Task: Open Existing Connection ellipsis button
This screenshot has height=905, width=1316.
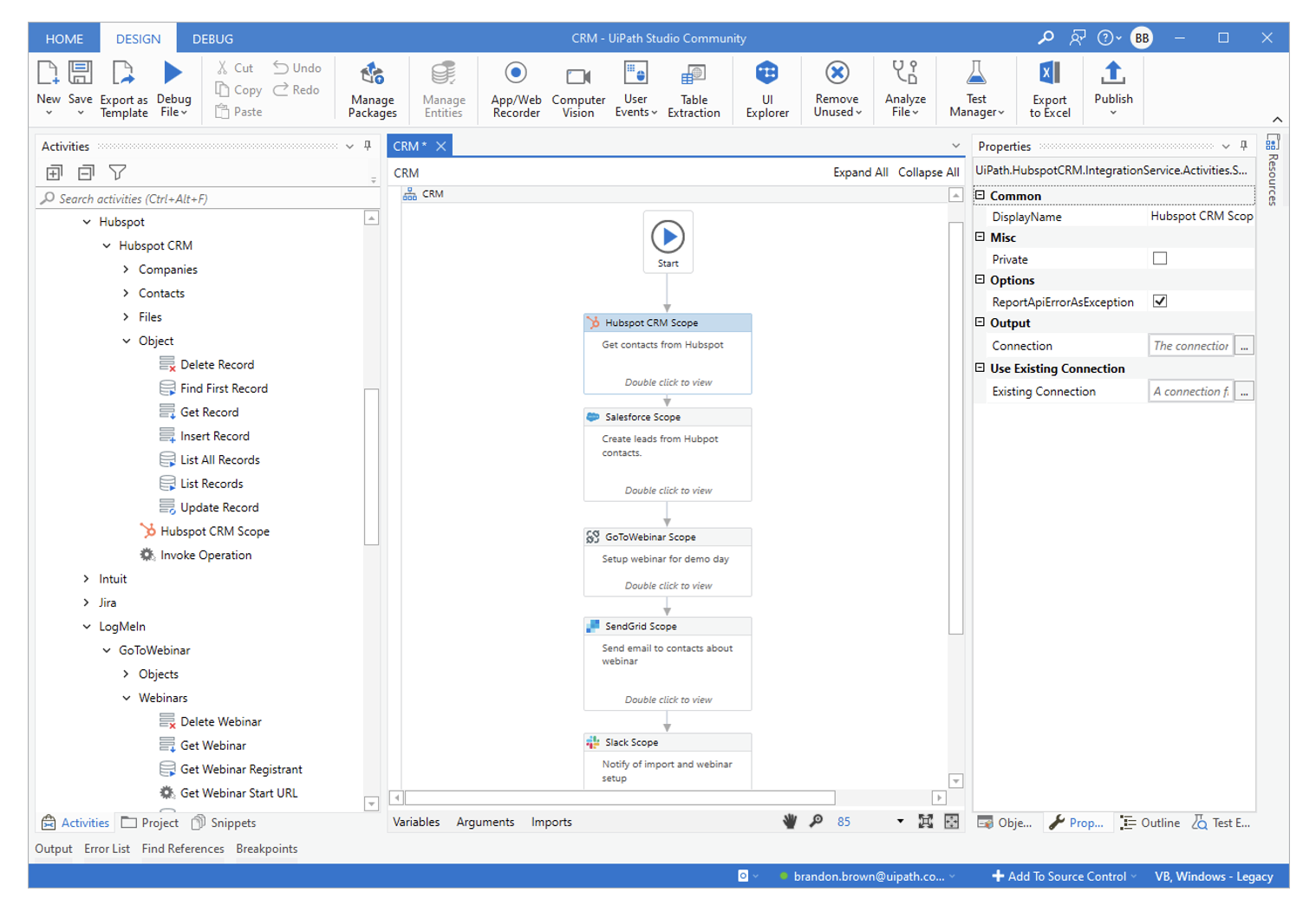Action: click(1244, 392)
